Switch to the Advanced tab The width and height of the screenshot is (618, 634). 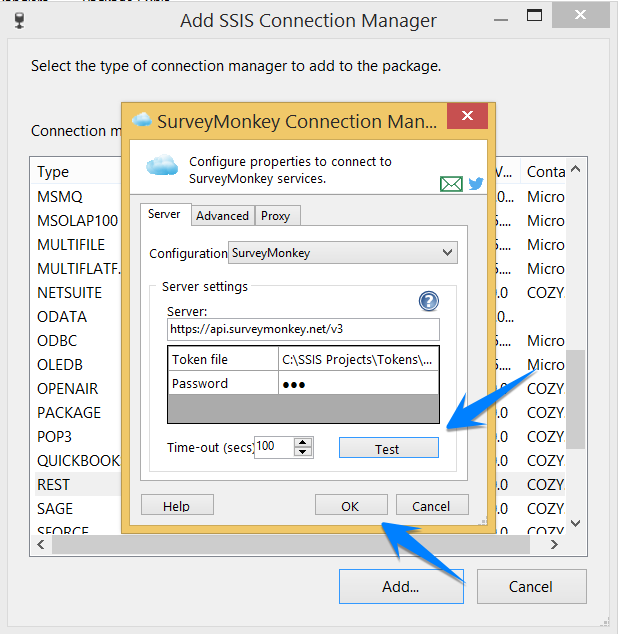[222, 216]
